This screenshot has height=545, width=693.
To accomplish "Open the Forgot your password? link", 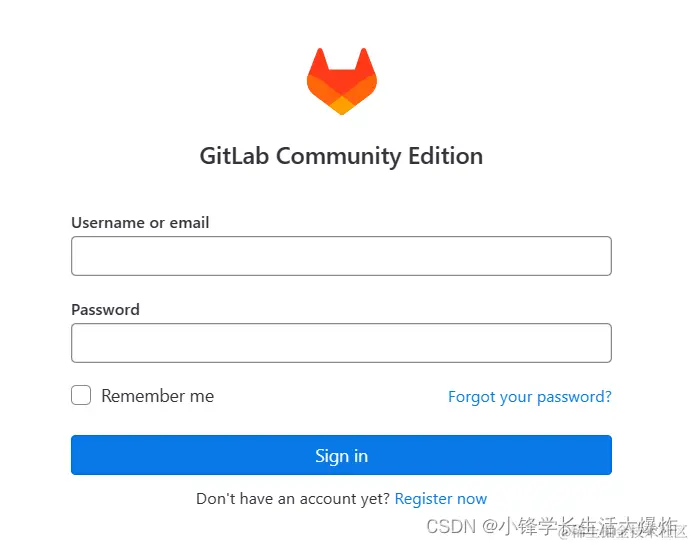I will [530, 397].
